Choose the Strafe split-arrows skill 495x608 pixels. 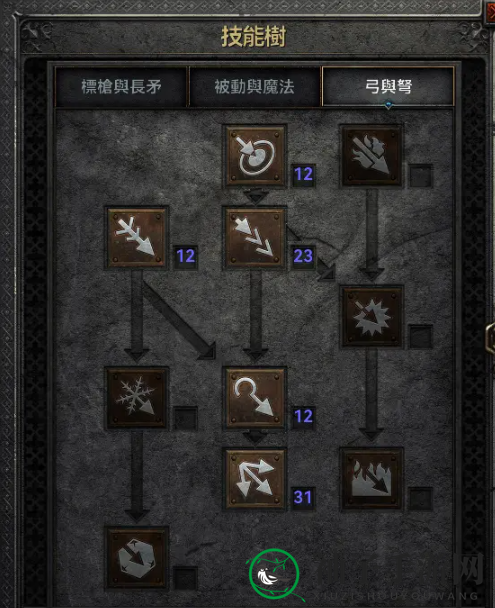point(255,479)
